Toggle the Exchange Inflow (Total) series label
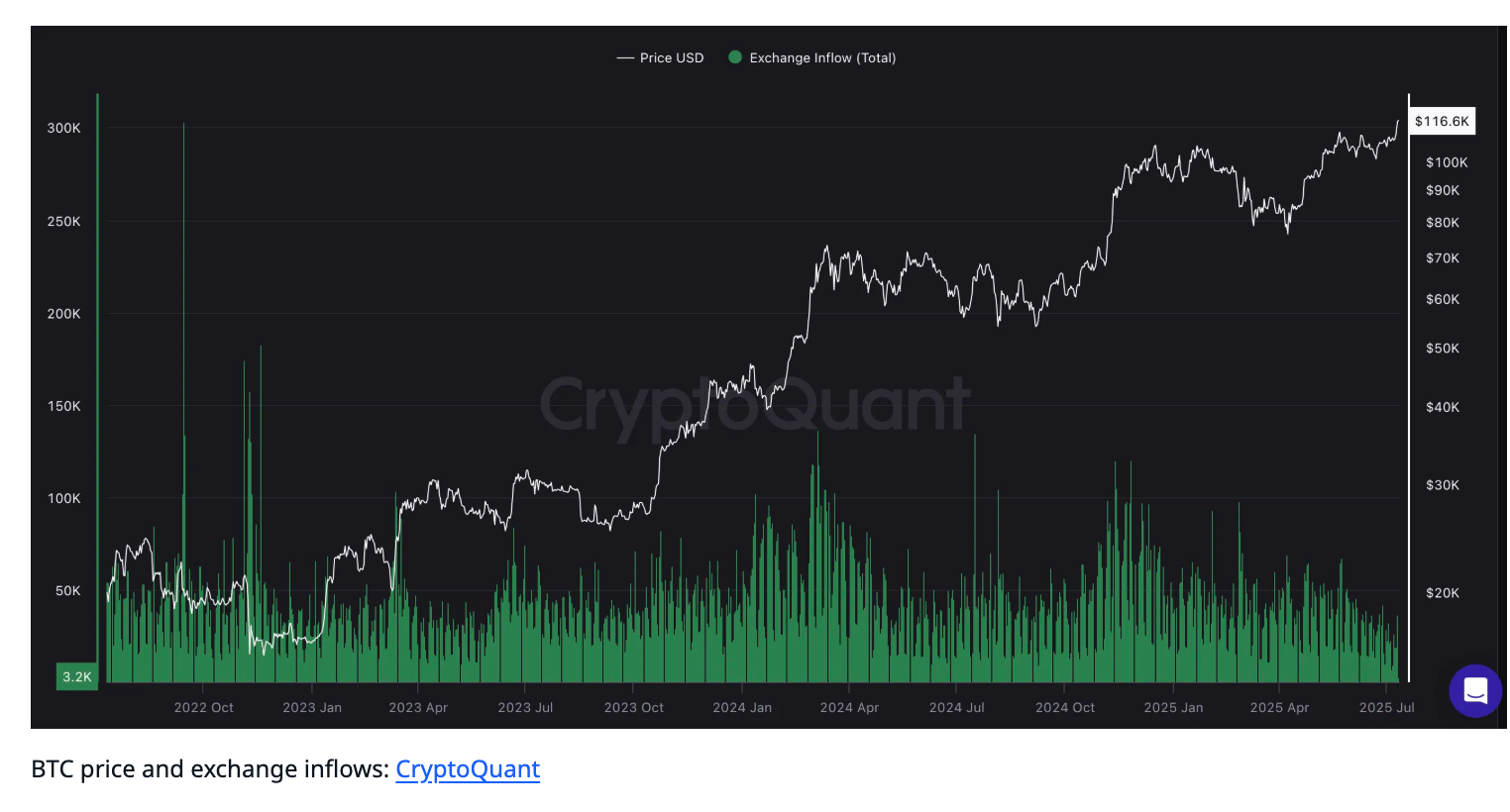This screenshot has height=812, width=1510. (822, 58)
